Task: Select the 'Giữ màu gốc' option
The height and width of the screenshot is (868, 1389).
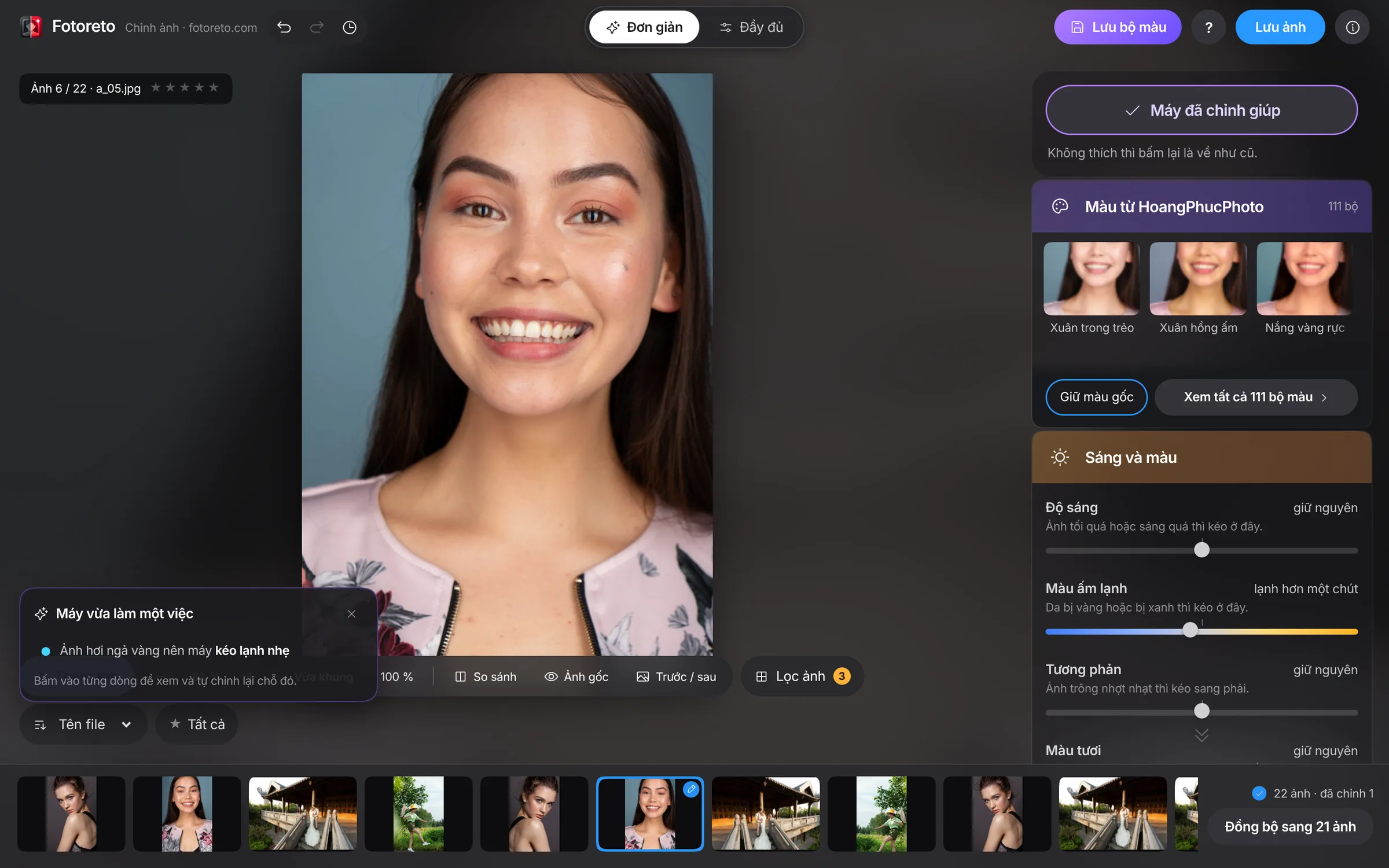Action: click(x=1096, y=397)
